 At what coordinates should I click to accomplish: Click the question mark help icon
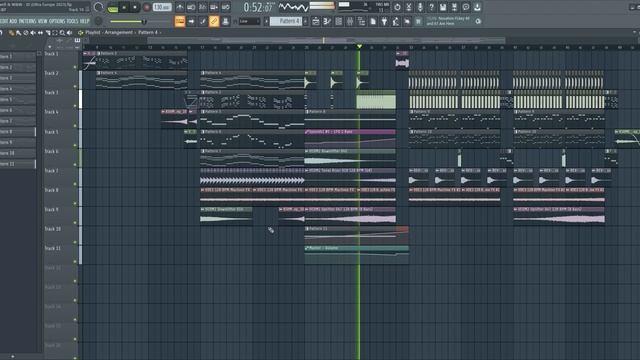point(431,7)
